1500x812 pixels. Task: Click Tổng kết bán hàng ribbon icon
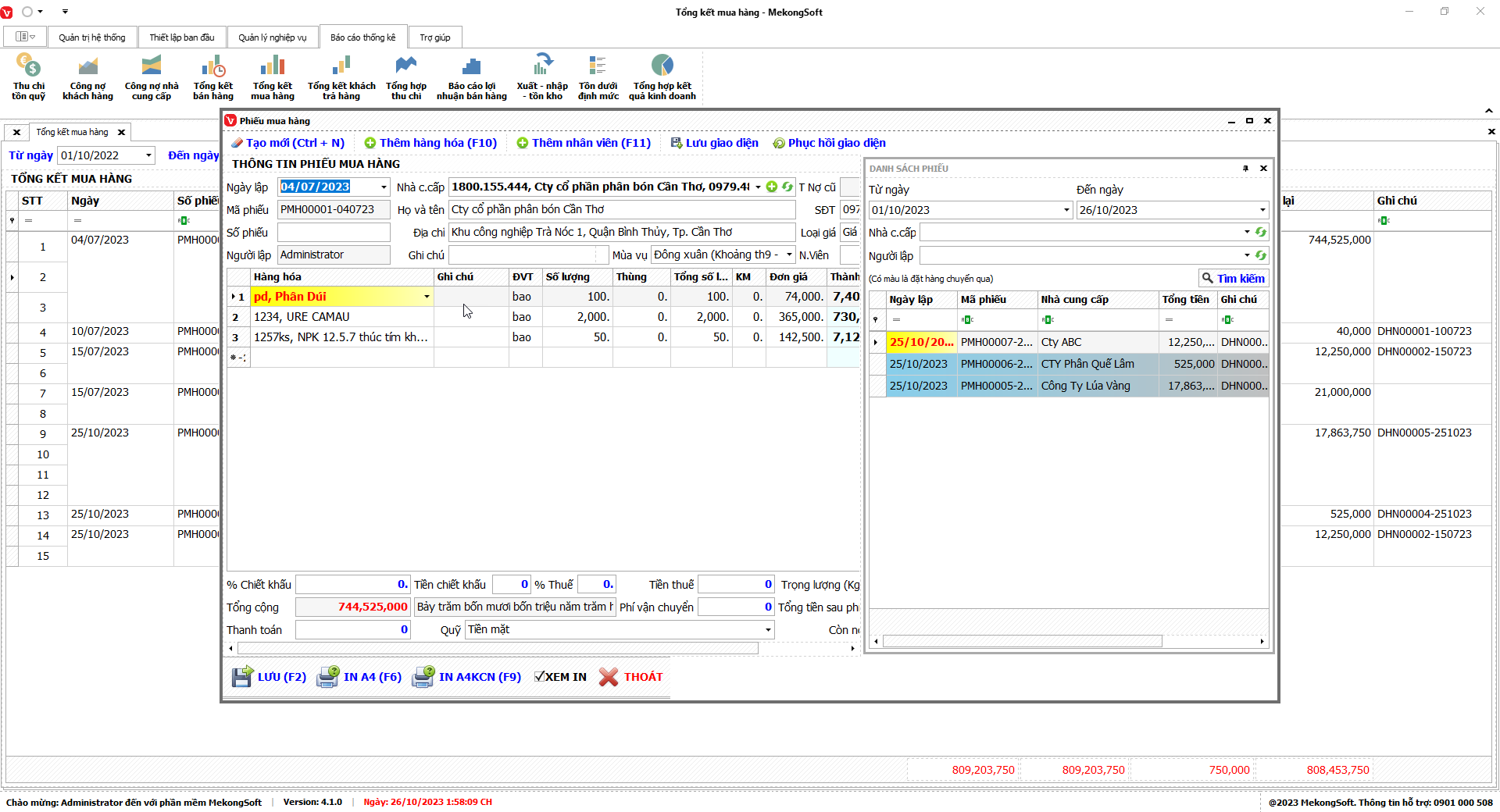[x=212, y=77]
